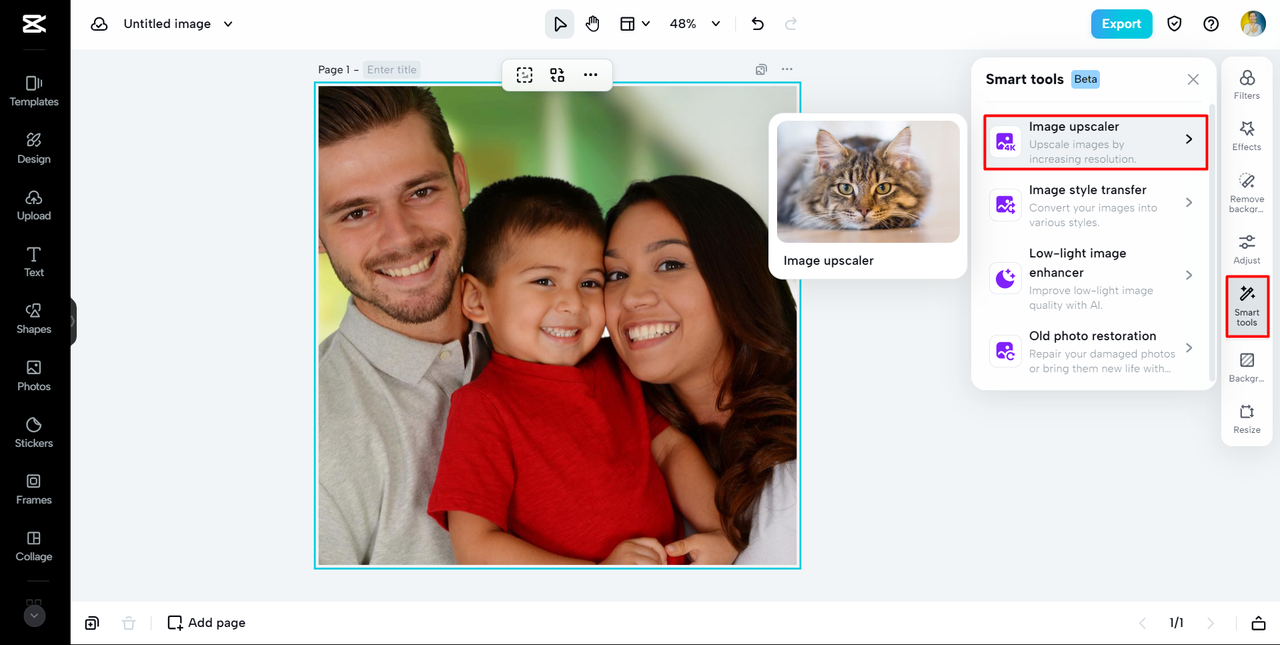Select the Text tool in sidebar

point(34,261)
